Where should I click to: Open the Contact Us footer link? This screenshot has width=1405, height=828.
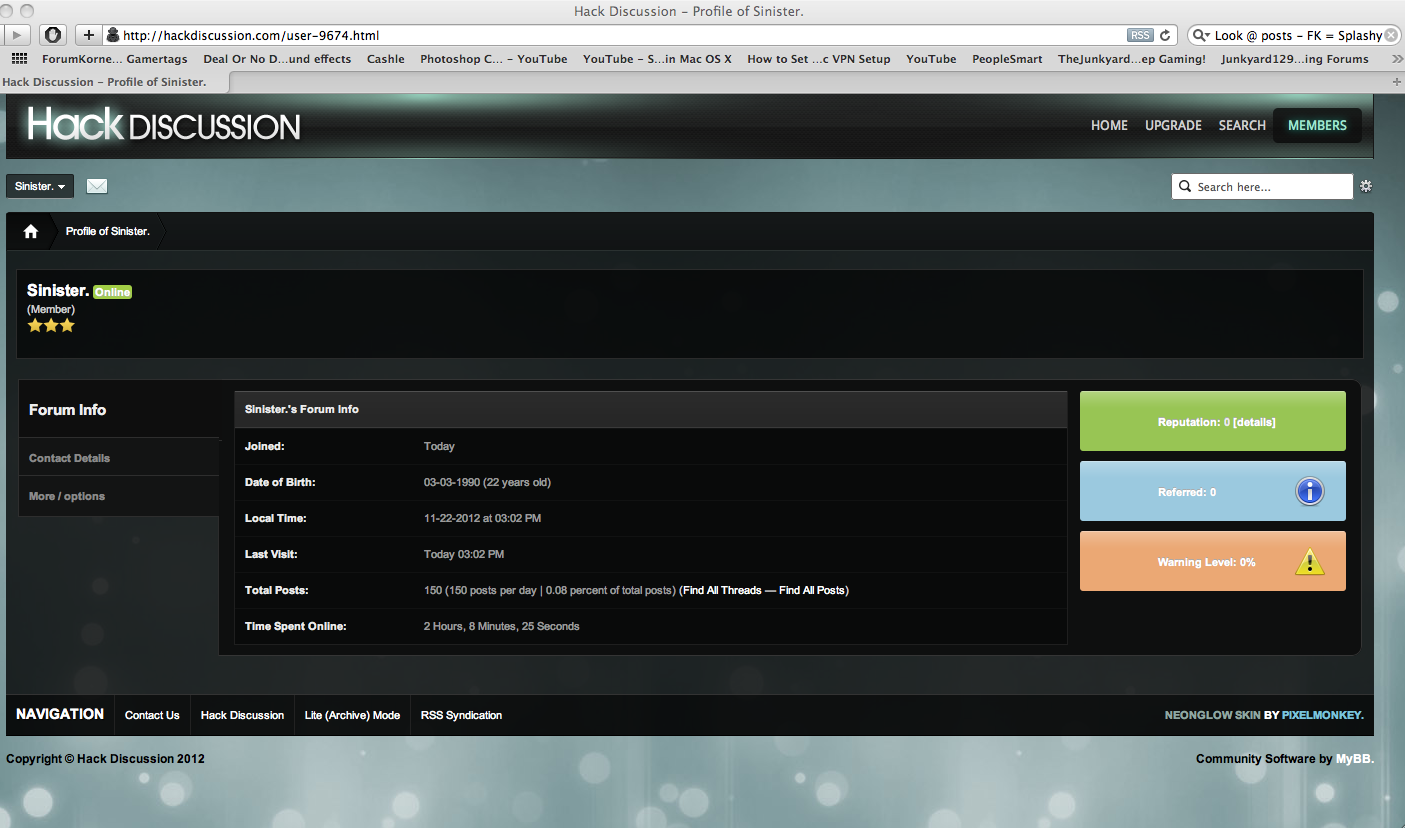tap(152, 715)
